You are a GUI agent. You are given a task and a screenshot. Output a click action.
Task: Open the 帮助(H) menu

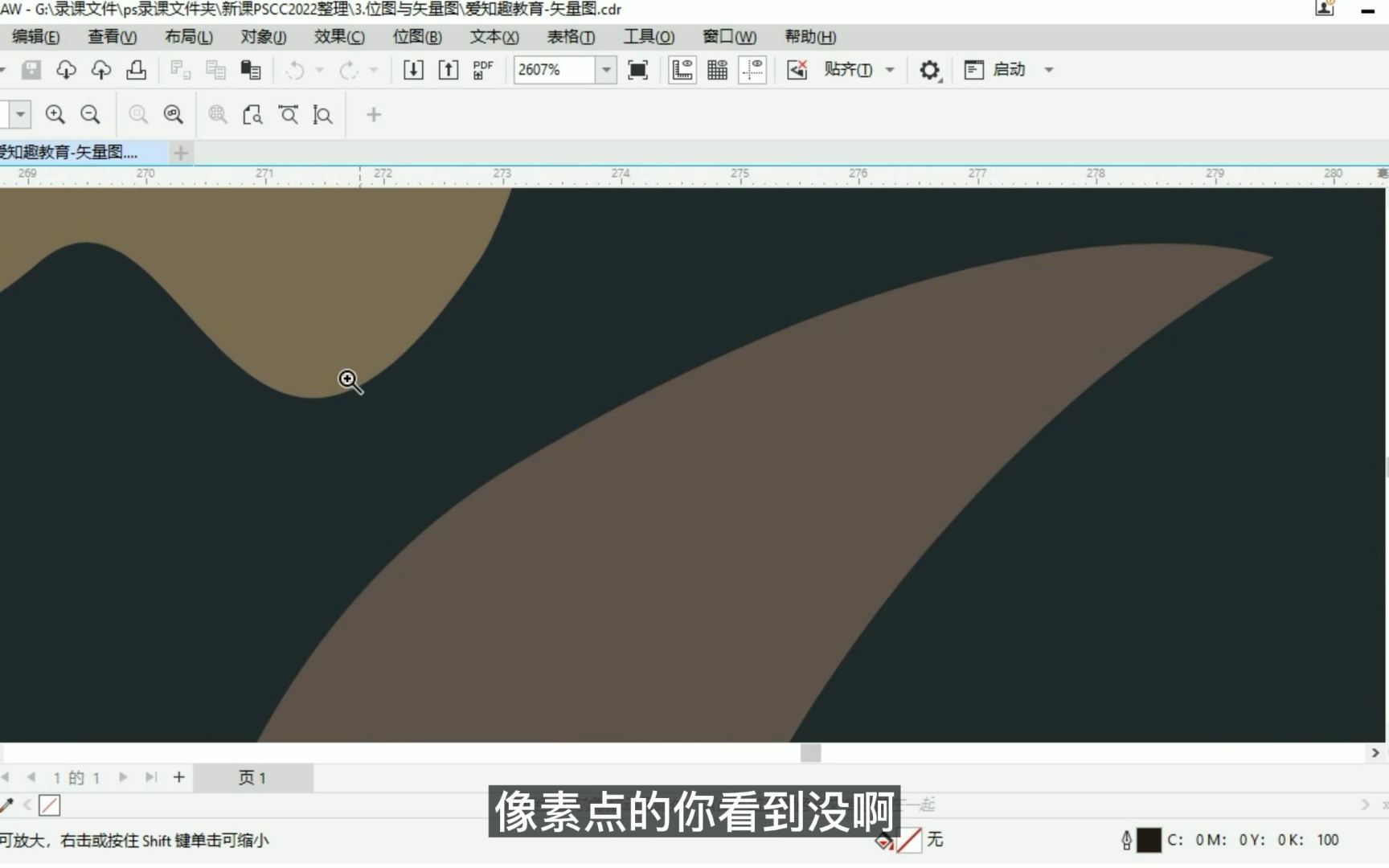(810, 37)
